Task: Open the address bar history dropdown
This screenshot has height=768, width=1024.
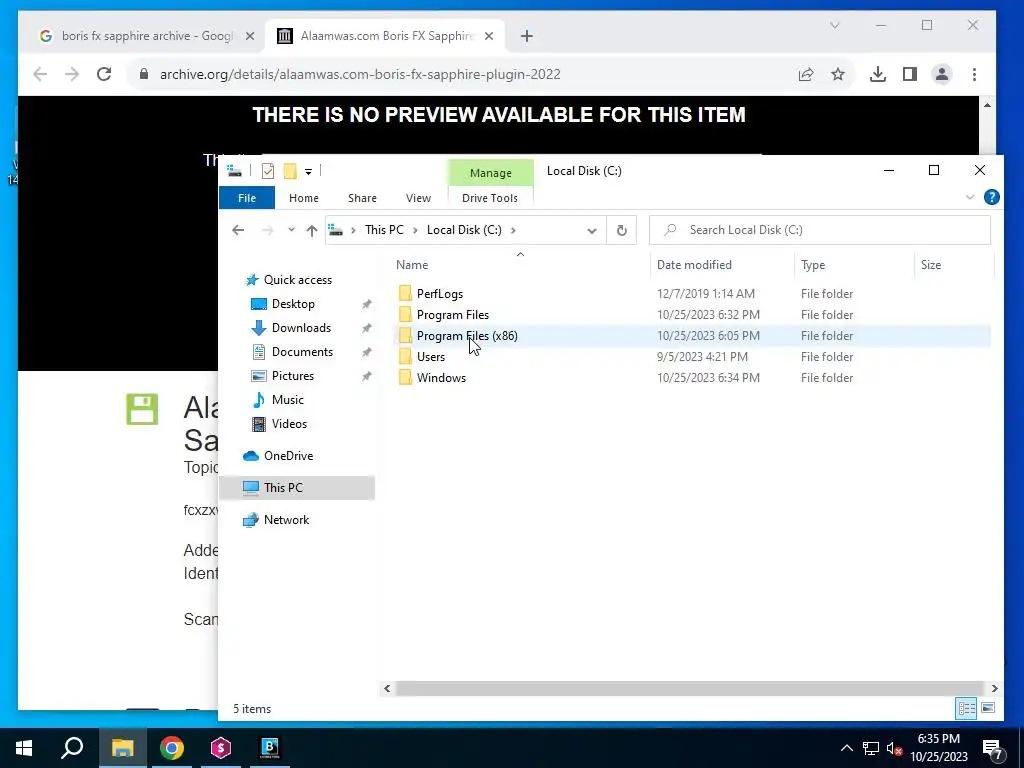Action: tap(592, 231)
